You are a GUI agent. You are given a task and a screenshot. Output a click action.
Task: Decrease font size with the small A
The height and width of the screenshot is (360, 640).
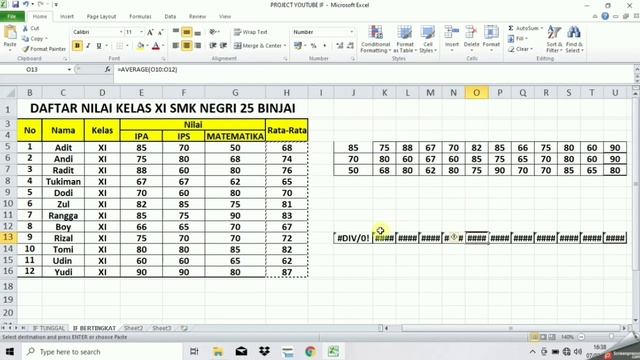pyautogui.click(x=160, y=32)
